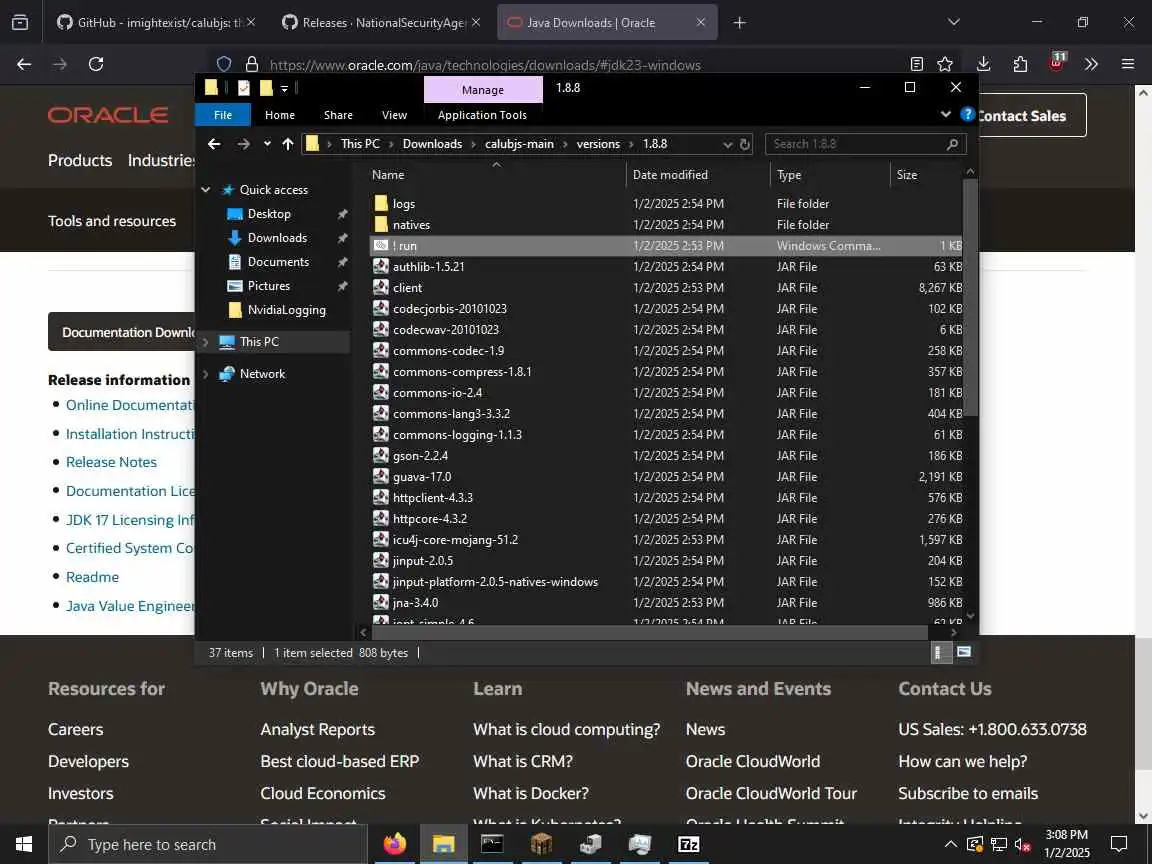Screen dimensions: 1152x864
Task: Select Downloads in Quick access
Action: click(x=277, y=237)
